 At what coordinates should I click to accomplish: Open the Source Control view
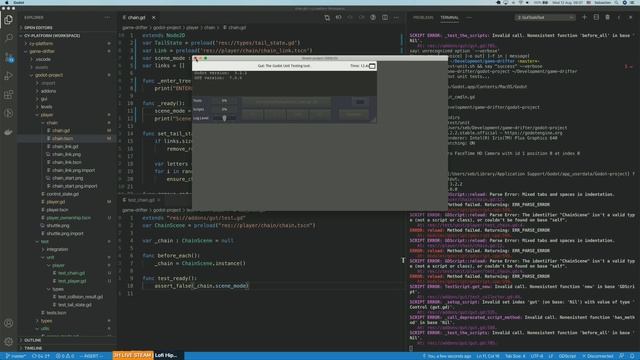(9, 57)
